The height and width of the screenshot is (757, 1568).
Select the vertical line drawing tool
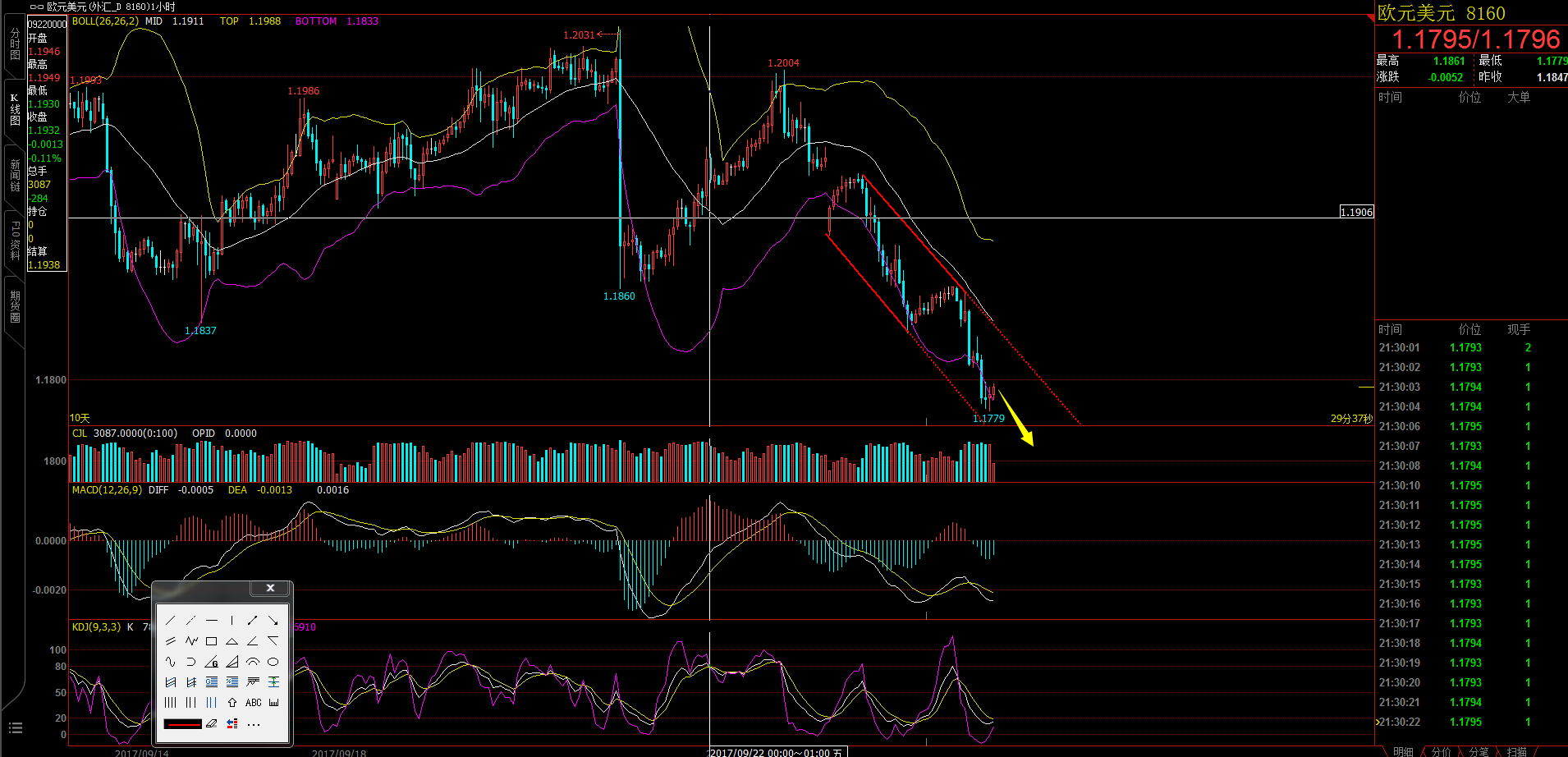tap(232, 621)
